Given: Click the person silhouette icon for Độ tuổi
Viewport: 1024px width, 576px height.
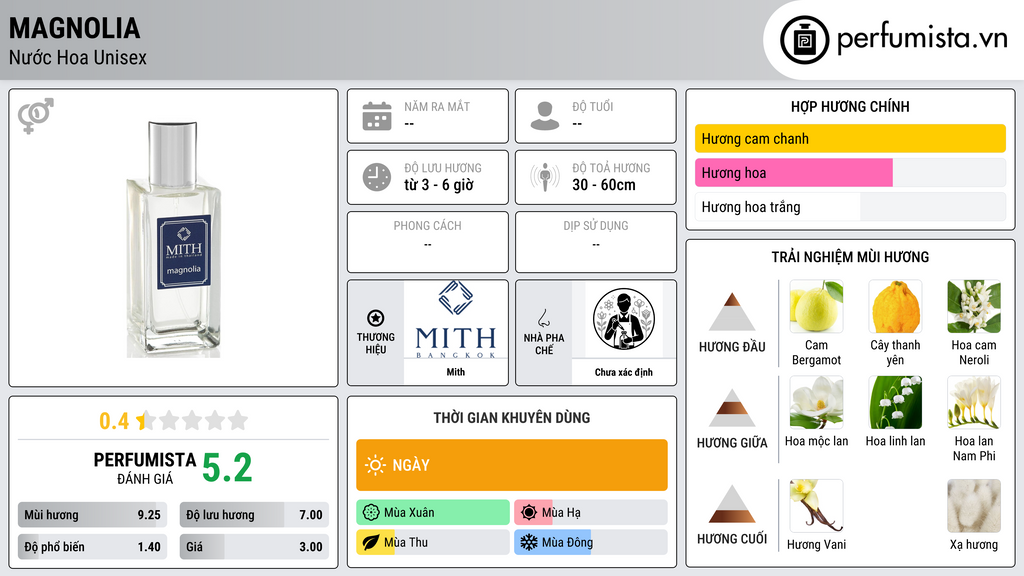Looking at the screenshot, I should (545, 116).
